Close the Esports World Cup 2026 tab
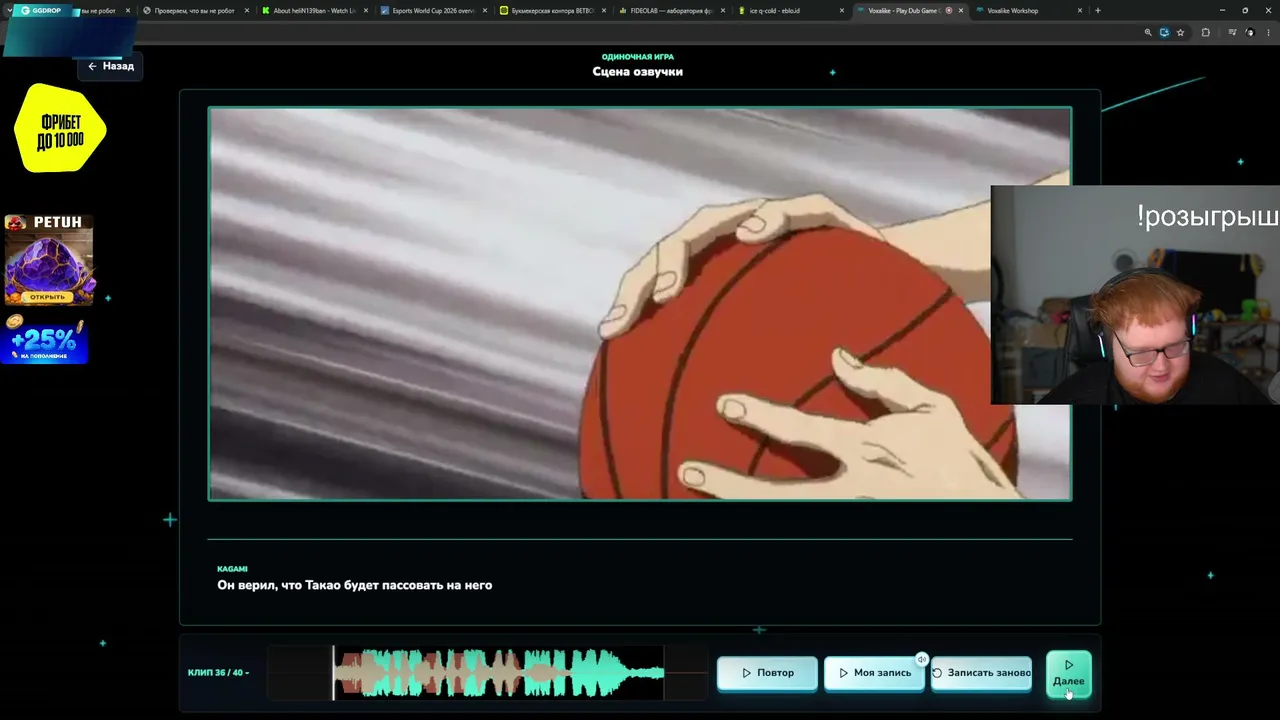 point(485,11)
